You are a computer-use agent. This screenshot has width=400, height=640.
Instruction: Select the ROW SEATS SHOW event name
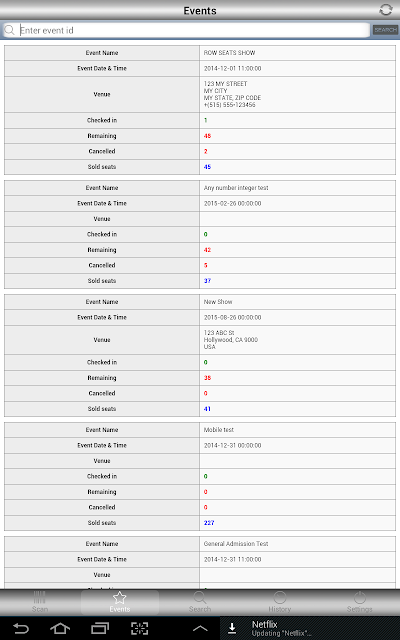(229, 53)
